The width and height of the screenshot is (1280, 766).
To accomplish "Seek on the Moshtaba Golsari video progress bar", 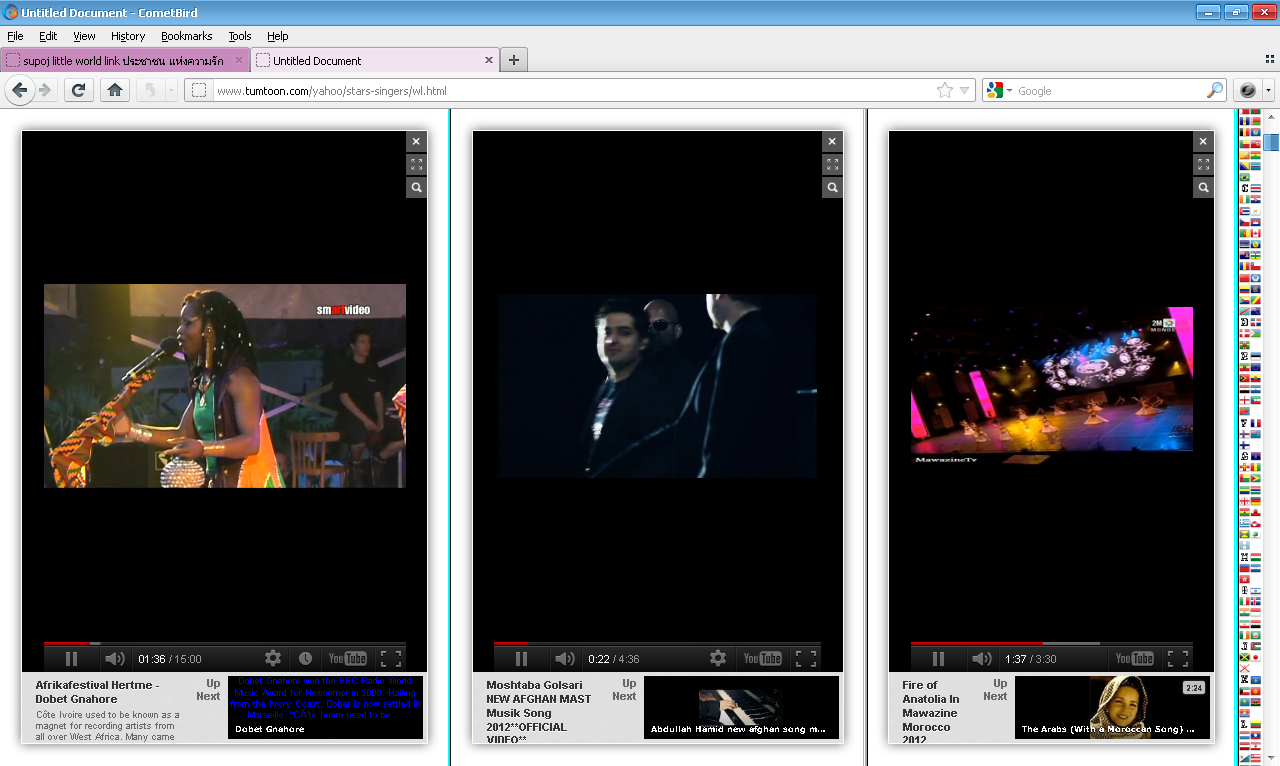I will [657, 643].
